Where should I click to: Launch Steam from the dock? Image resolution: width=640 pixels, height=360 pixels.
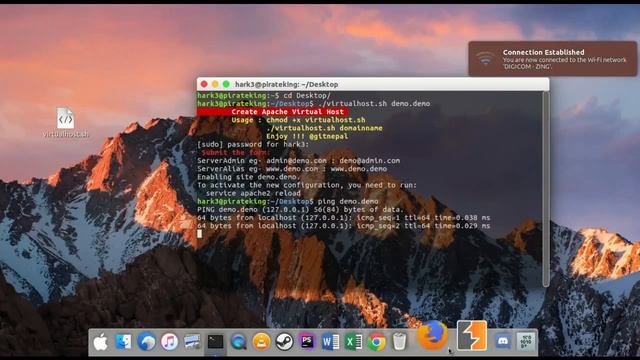(x=284, y=342)
